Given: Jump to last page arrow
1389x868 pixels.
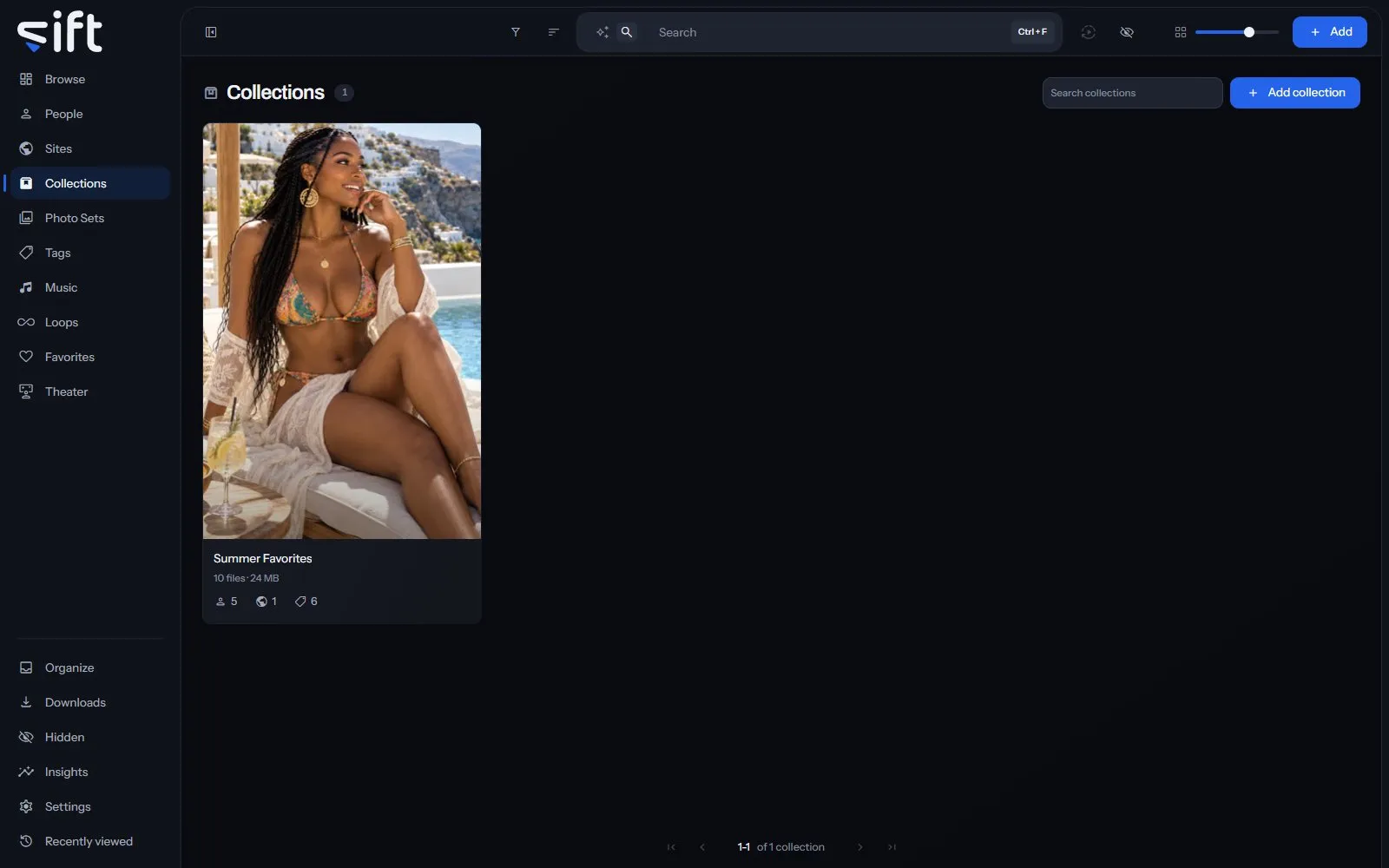Looking at the screenshot, I should pos(892,847).
